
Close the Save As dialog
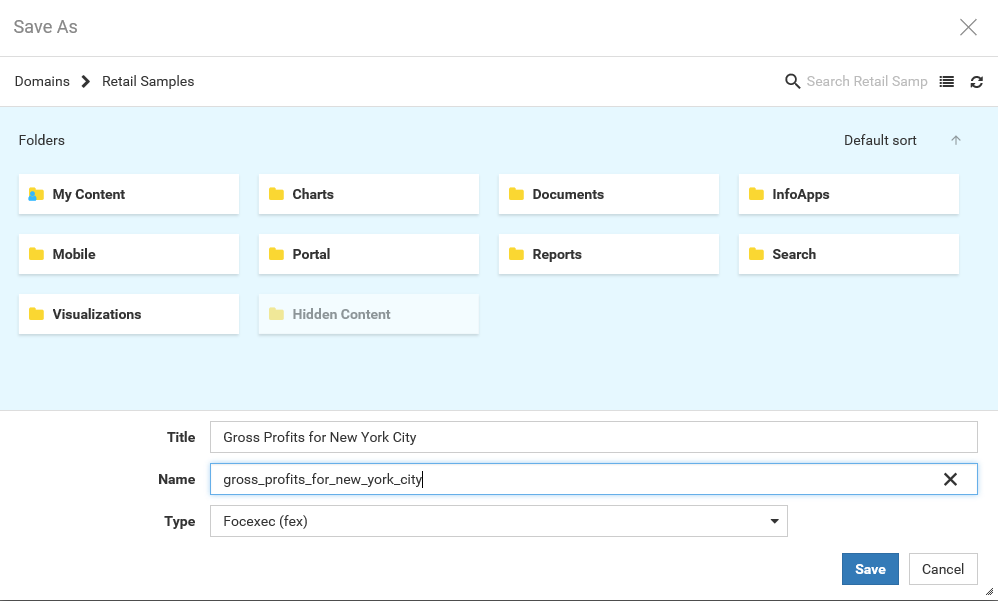coord(968,27)
